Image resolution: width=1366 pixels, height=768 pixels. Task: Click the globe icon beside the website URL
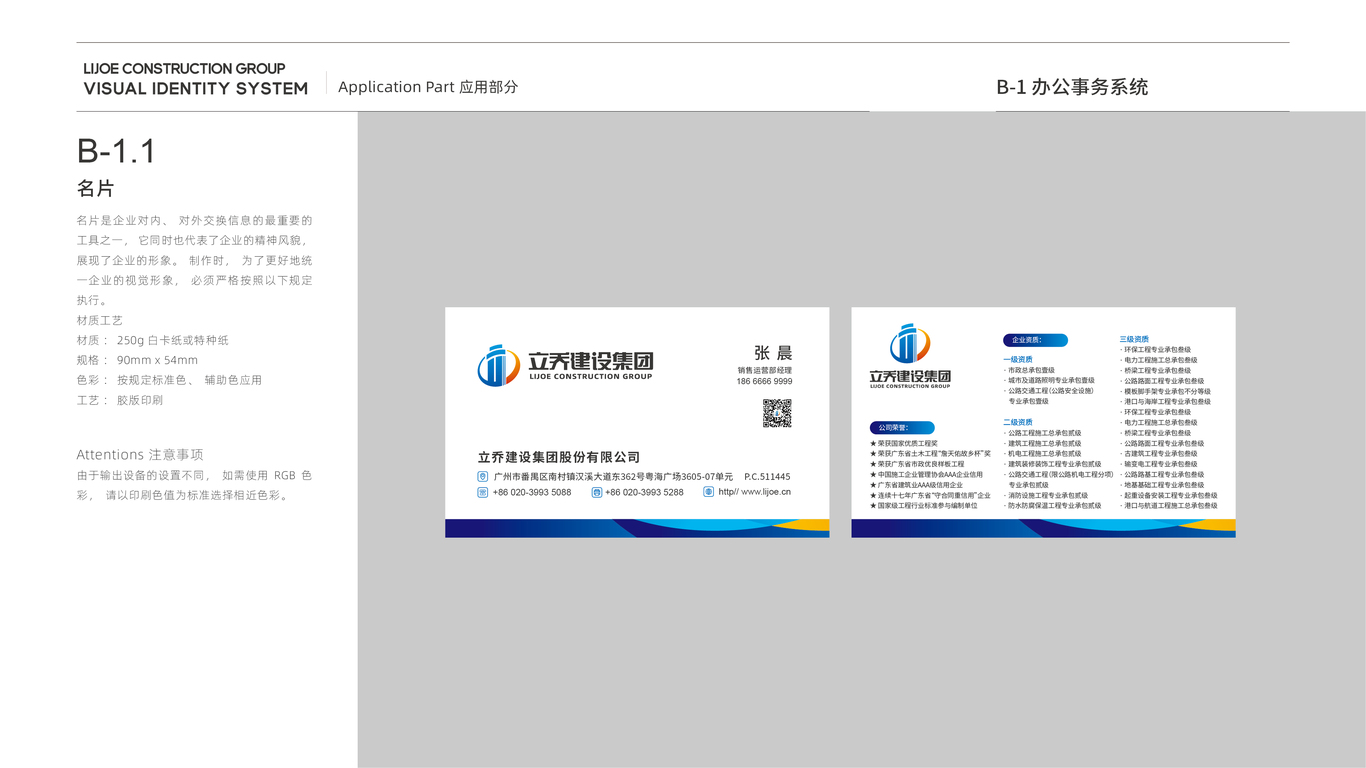708,492
